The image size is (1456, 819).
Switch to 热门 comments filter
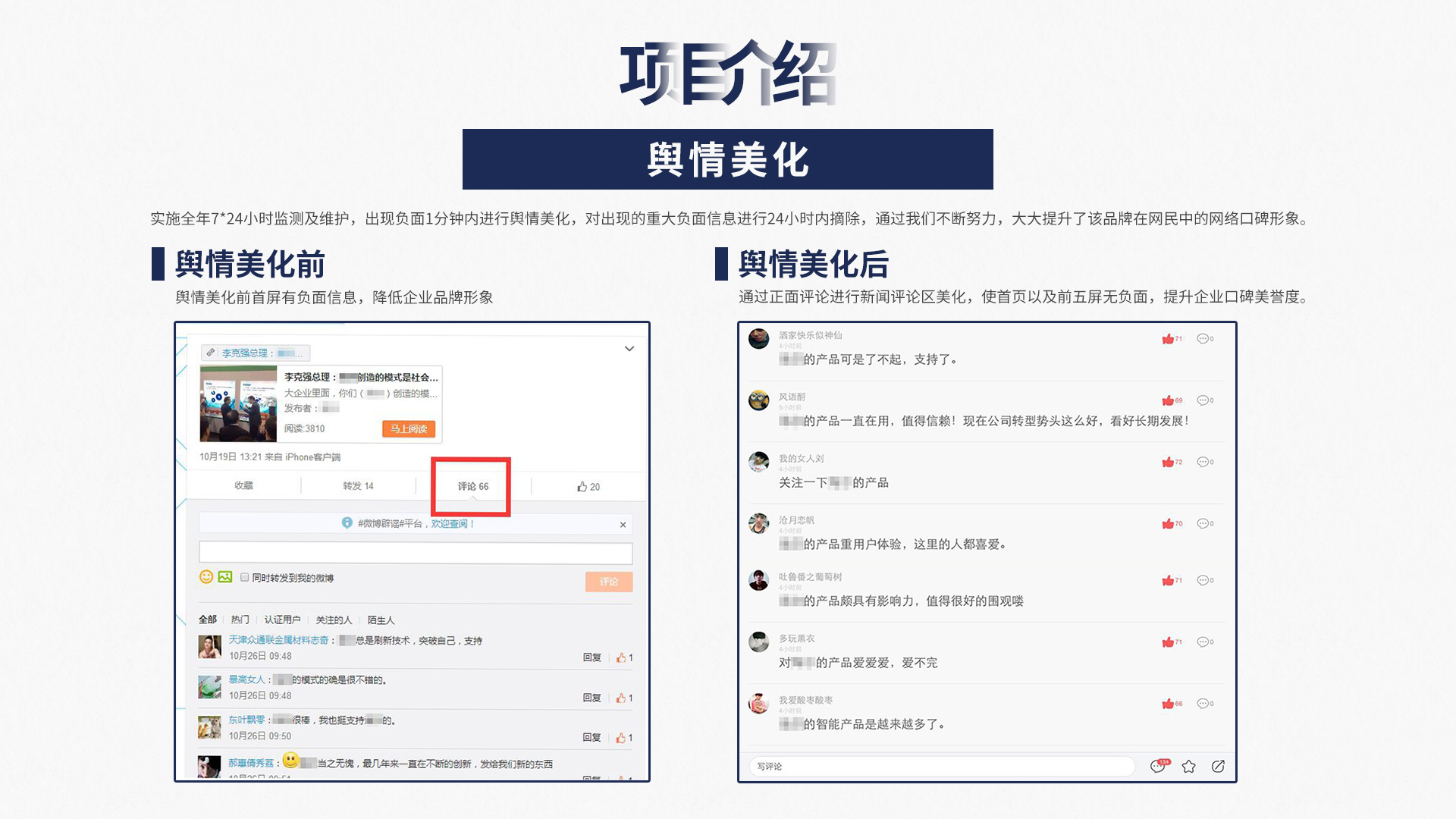pyautogui.click(x=240, y=620)
